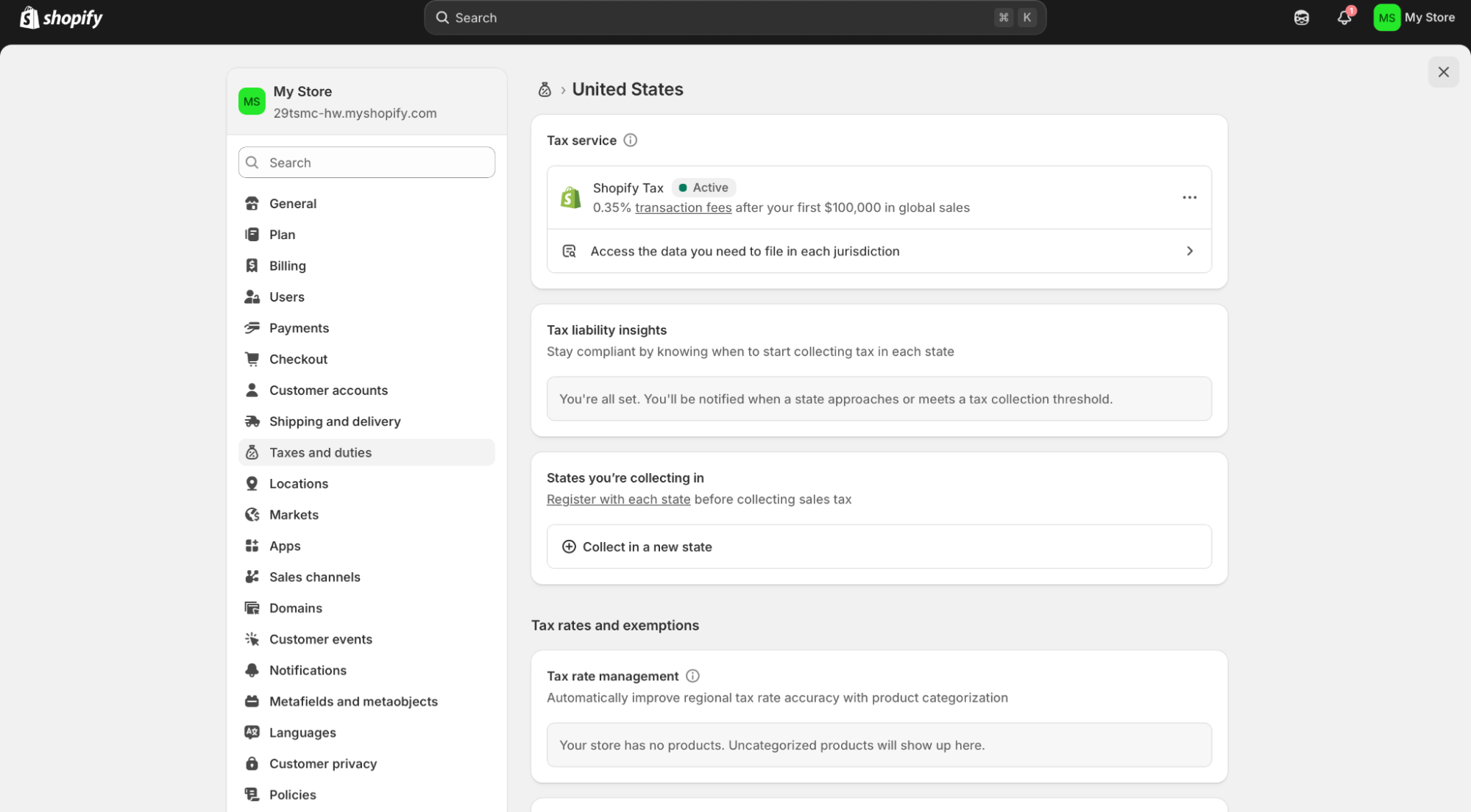Click the Domains label in sidebar

[296, 608]
